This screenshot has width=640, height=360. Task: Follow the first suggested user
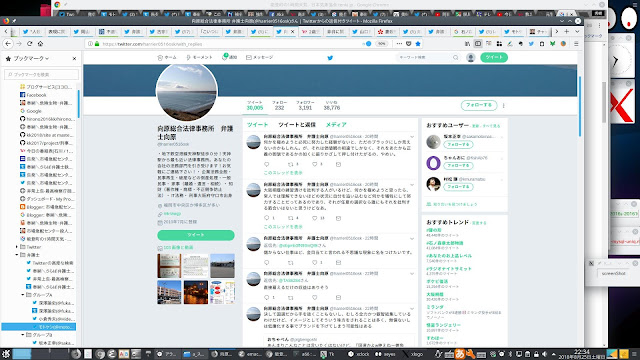458,144
